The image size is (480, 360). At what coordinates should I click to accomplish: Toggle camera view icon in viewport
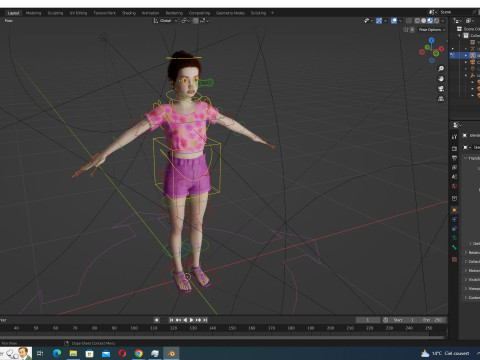tap(441, 89)
